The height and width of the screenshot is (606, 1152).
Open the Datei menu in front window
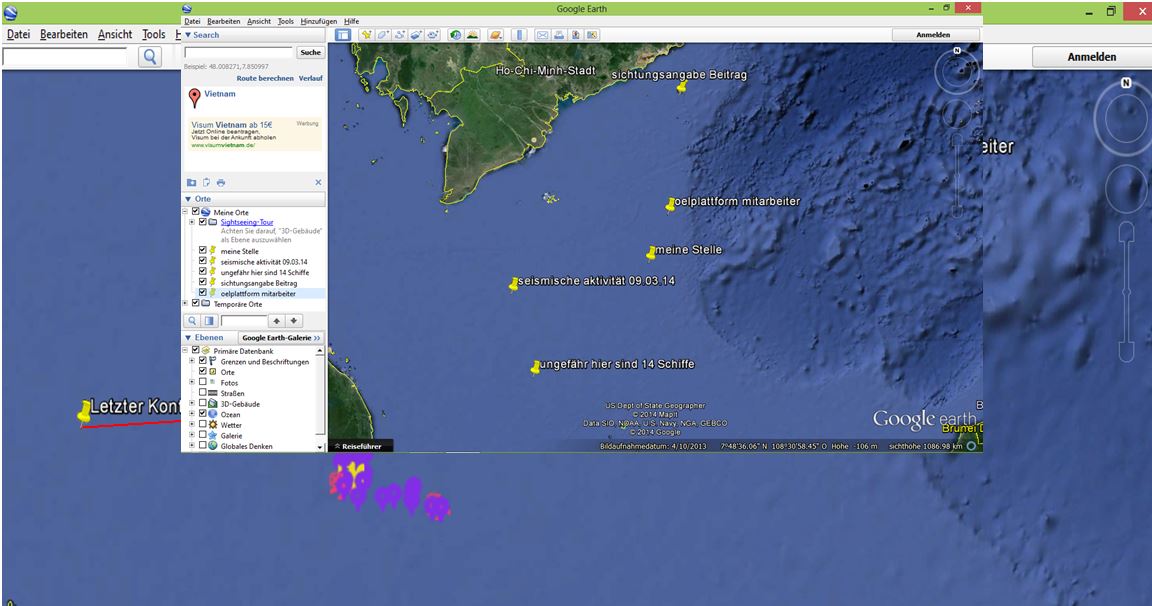coord(192,21)
